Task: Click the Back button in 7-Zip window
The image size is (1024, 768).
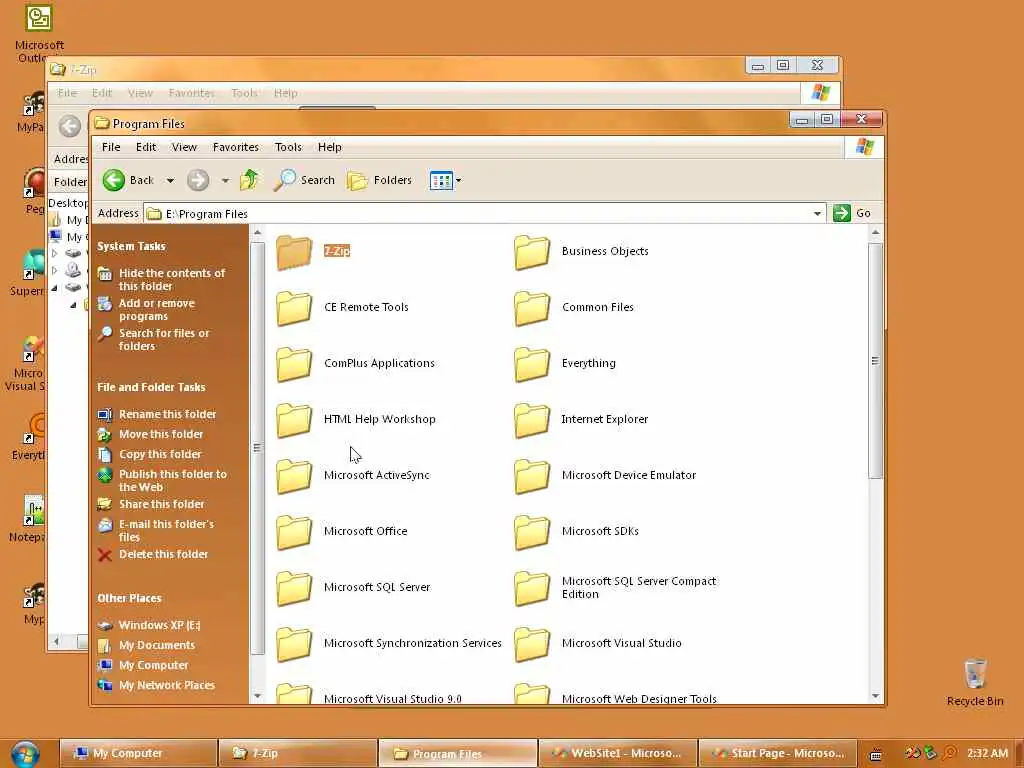Action: 70,126
